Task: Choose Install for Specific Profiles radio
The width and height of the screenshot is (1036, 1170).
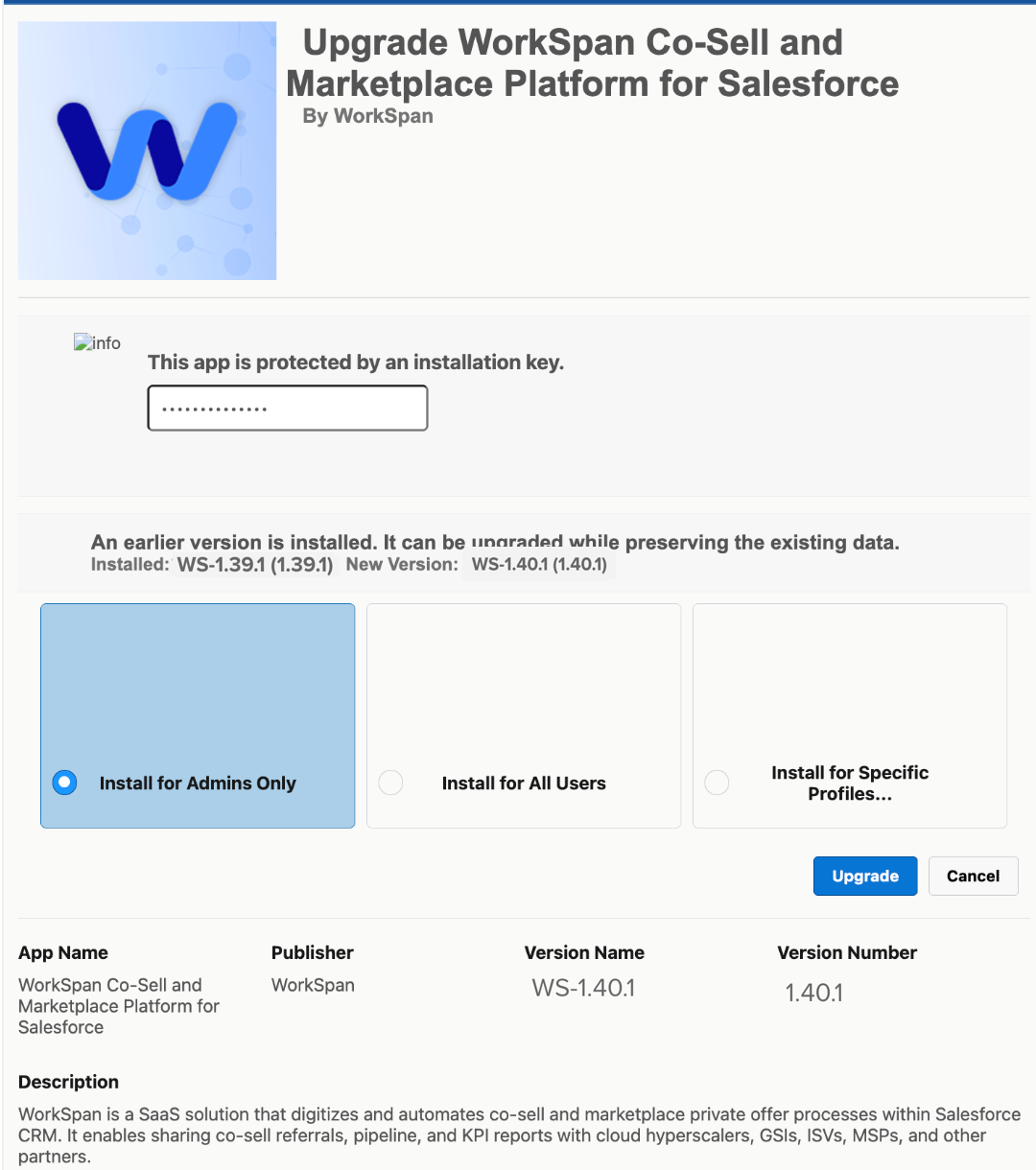Action: [x=717, y=783]
